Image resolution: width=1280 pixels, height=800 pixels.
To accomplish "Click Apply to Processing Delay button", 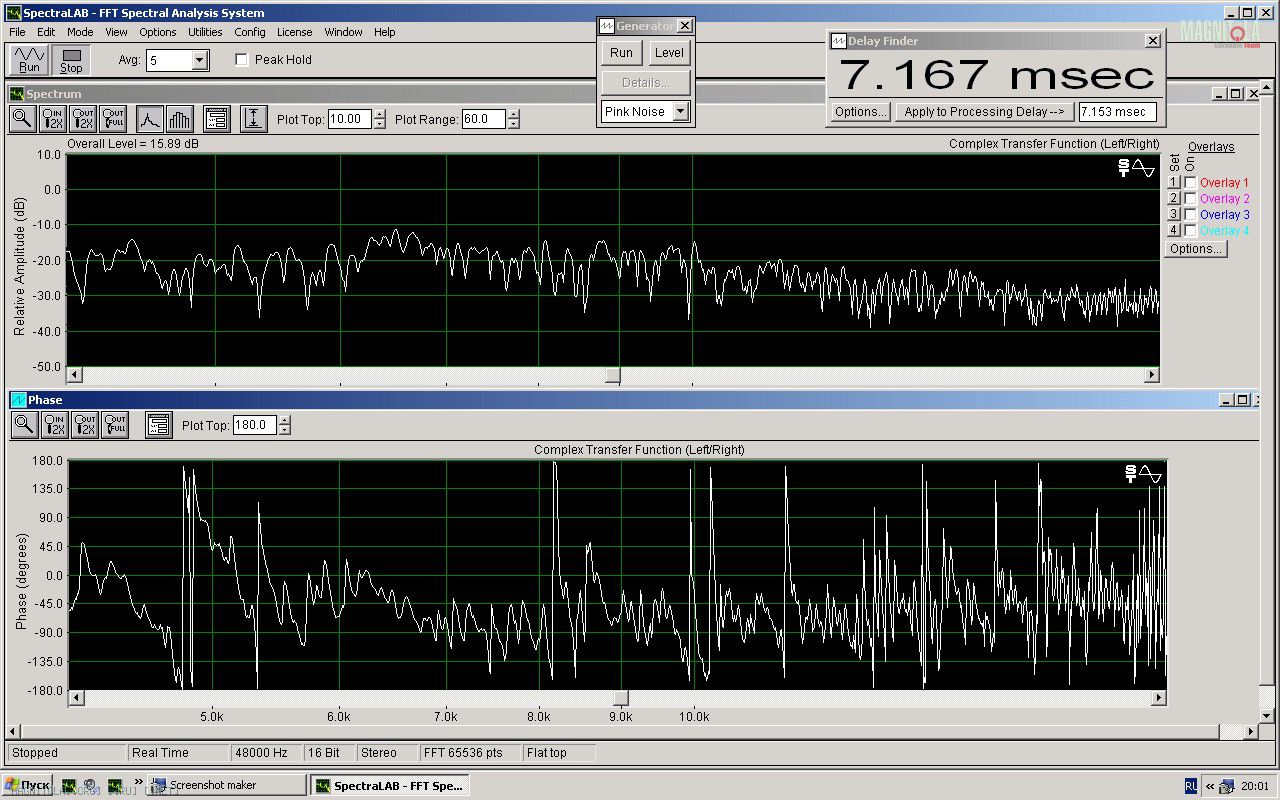I will (x=984, y=112).
